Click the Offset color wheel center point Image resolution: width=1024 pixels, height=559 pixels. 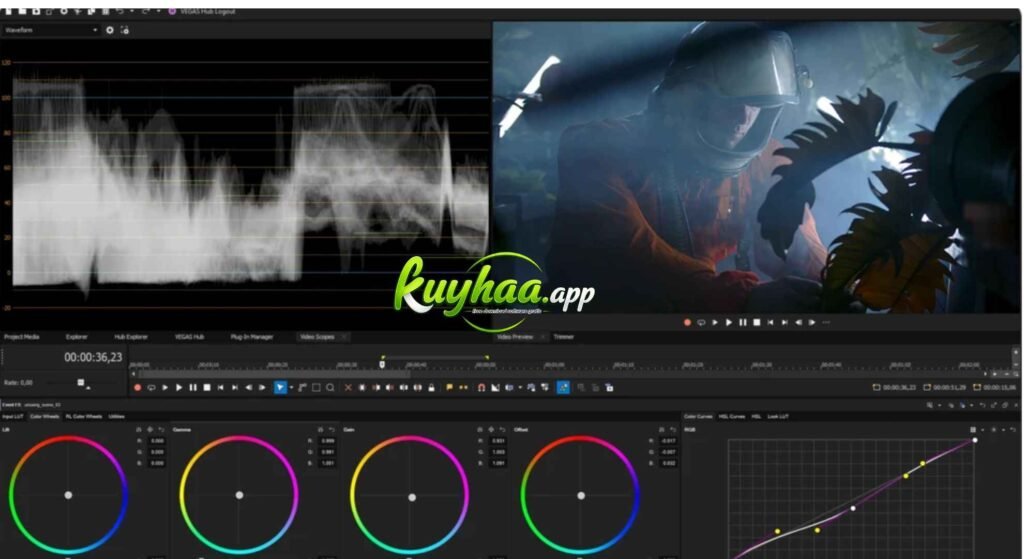[x=581, y=496]
